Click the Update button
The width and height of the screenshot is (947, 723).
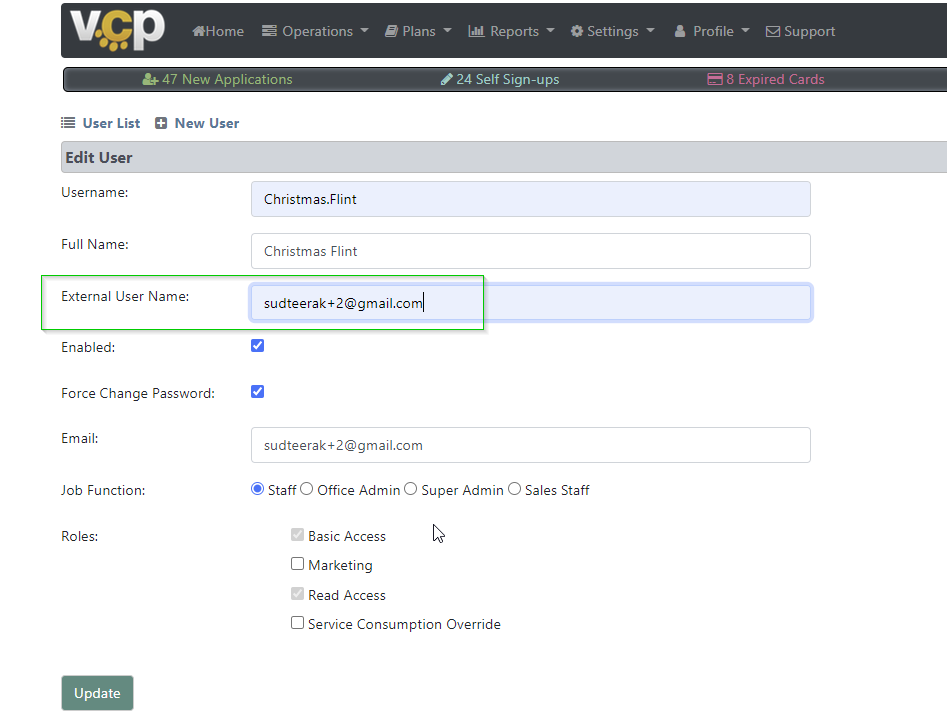tap(97, 693)
